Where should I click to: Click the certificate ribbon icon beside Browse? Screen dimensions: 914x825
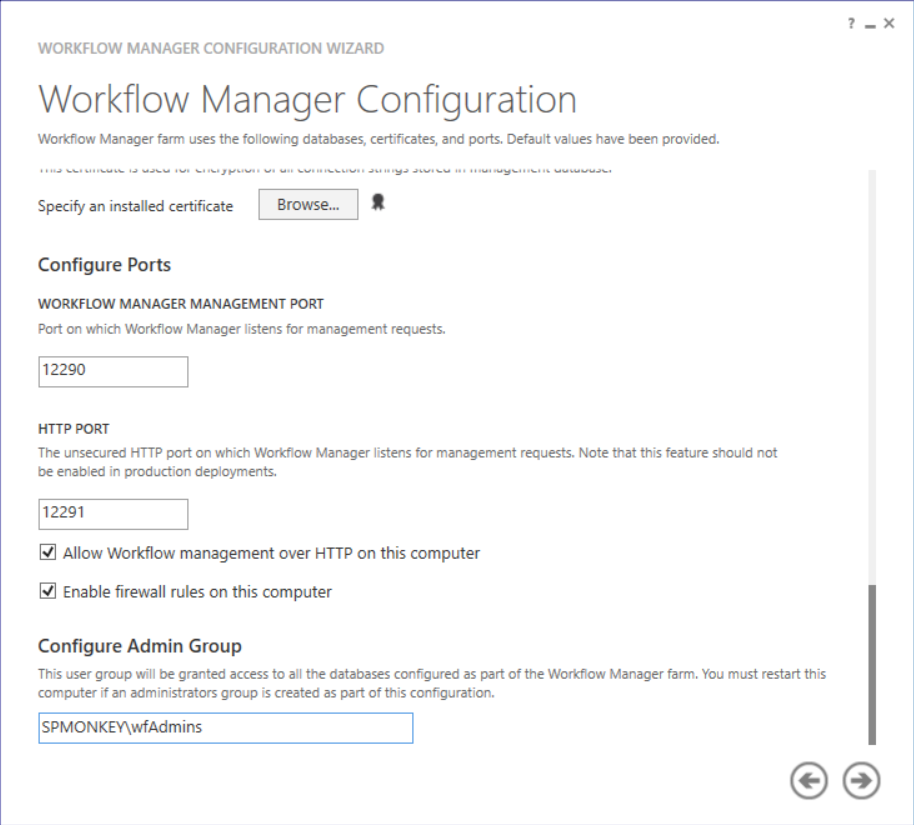click(x=378, y=203)
